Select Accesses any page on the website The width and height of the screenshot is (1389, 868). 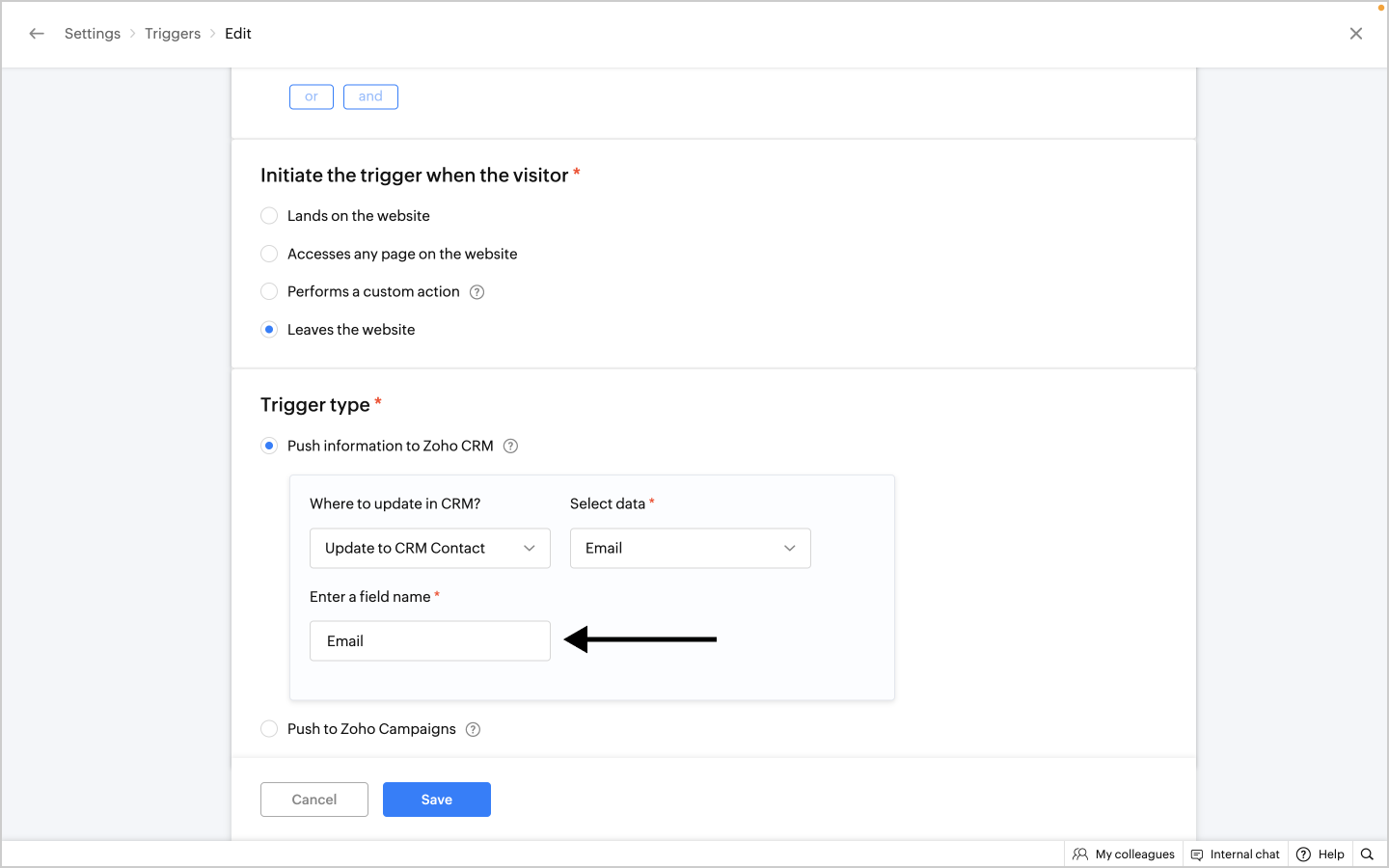pos(269,254)
